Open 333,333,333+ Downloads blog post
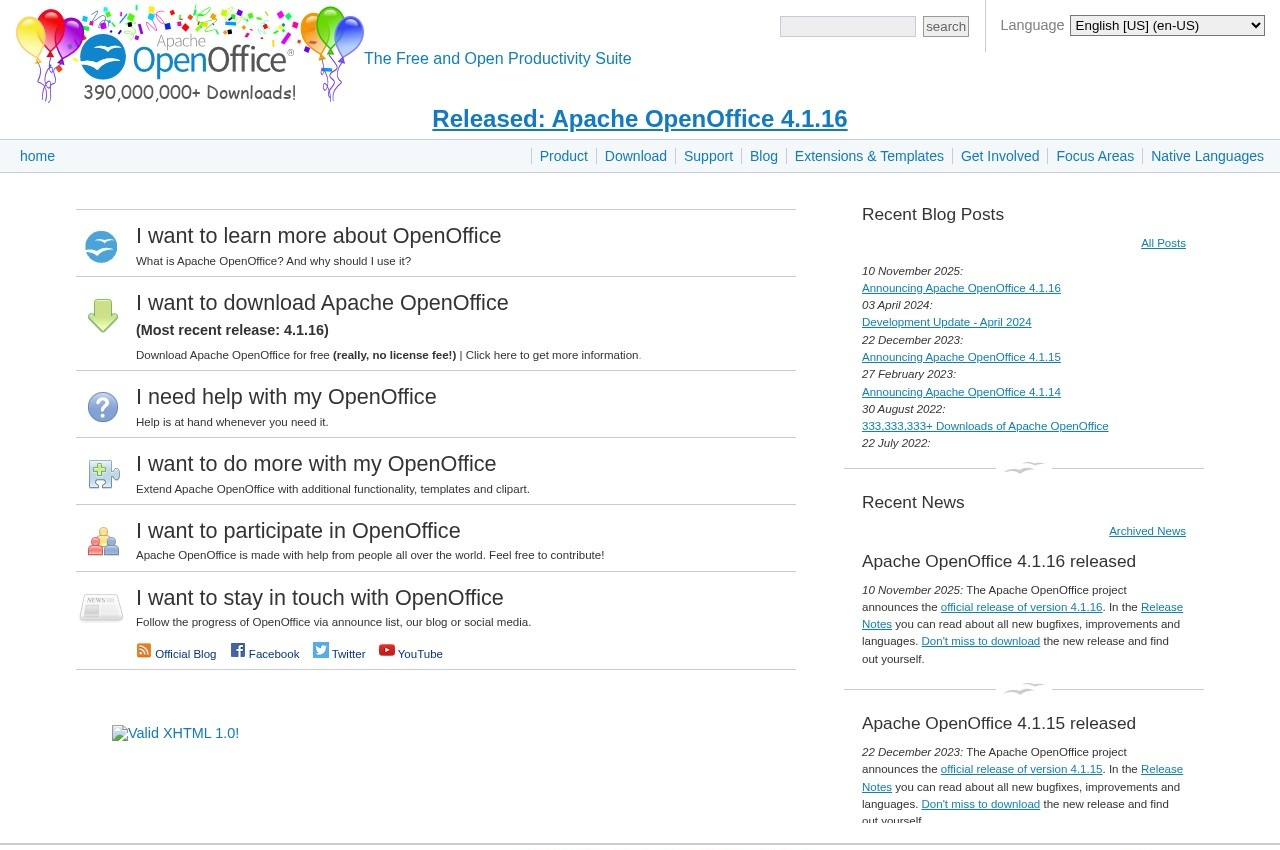Viewport: 1280px width, 850px height. click(985, 426)
